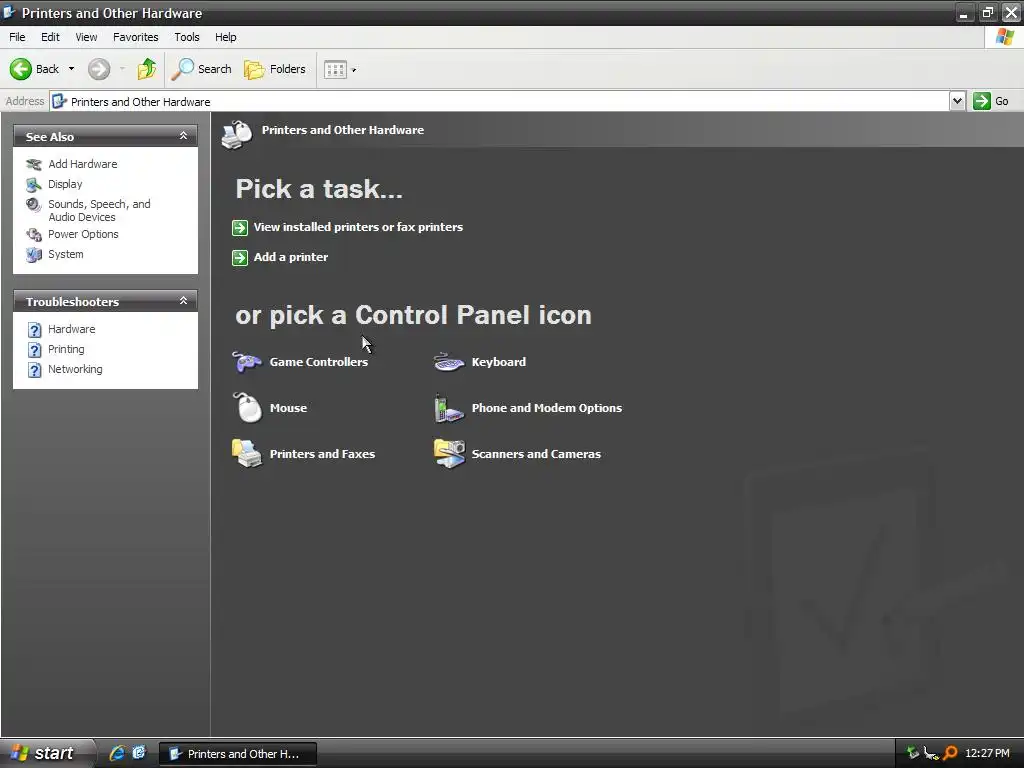Open Phone and Modem Options label
The width and height of the screenshot is (1024, 768).
547,408
